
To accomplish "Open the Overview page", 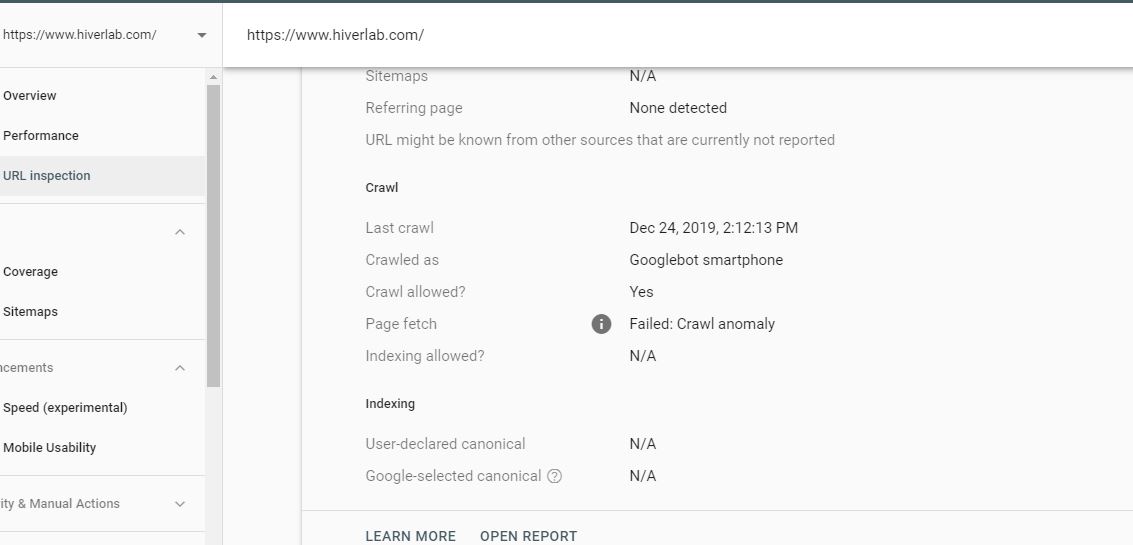I will pyautogui.click(x=30, y=95).
